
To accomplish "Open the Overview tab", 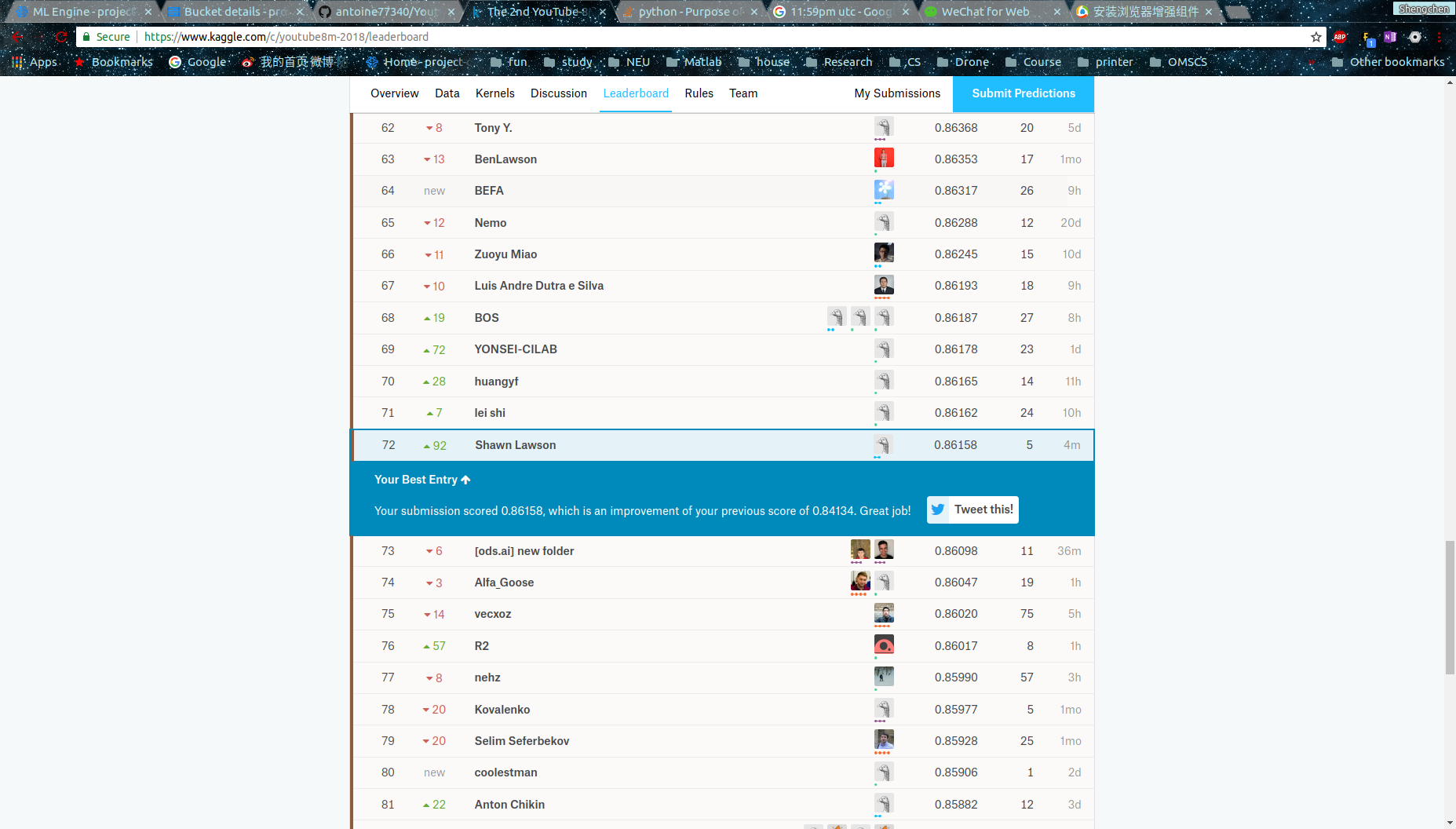I will (x=395, y=93).
